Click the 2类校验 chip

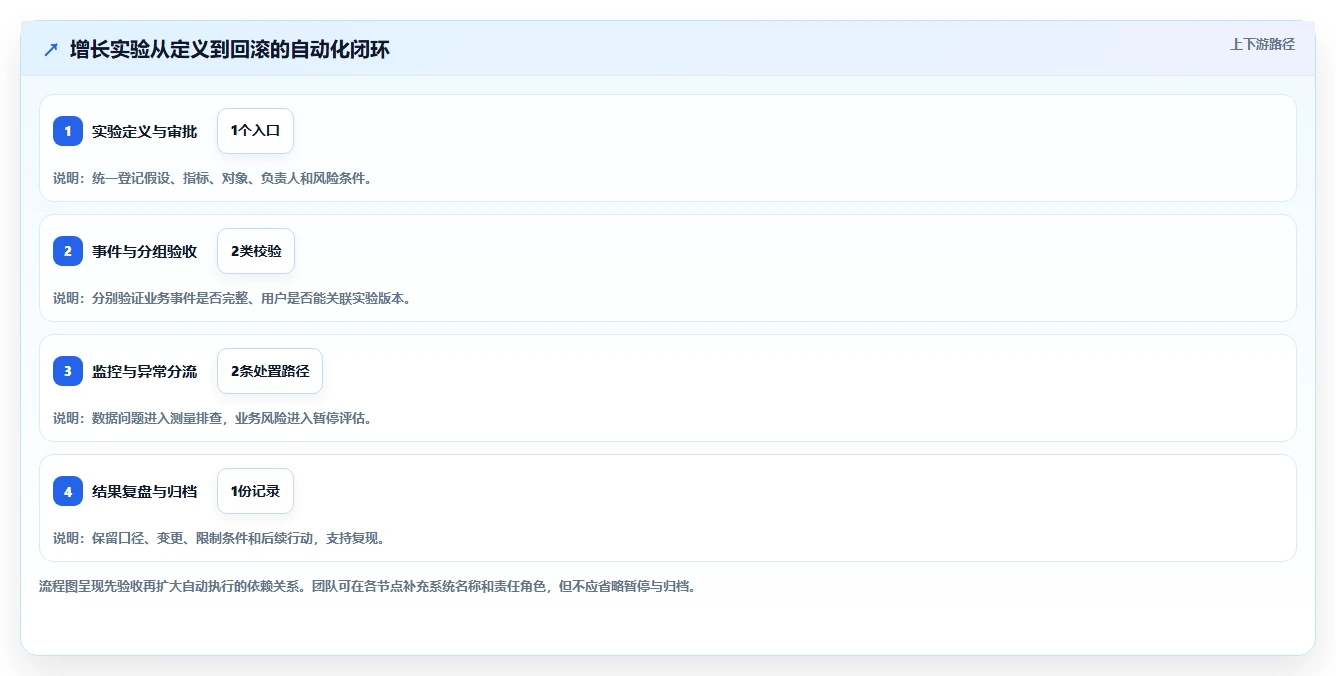[256, 251]
